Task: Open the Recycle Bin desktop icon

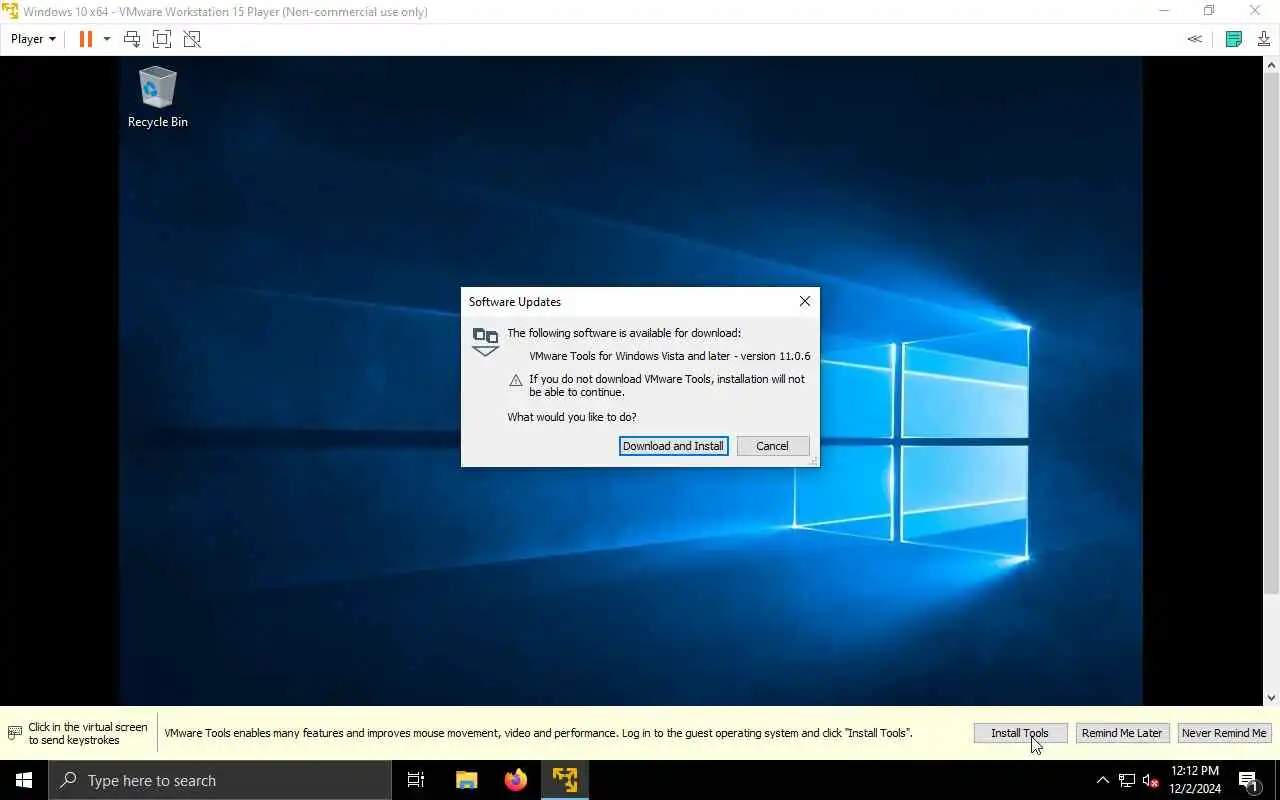Action: coord(157,97)
